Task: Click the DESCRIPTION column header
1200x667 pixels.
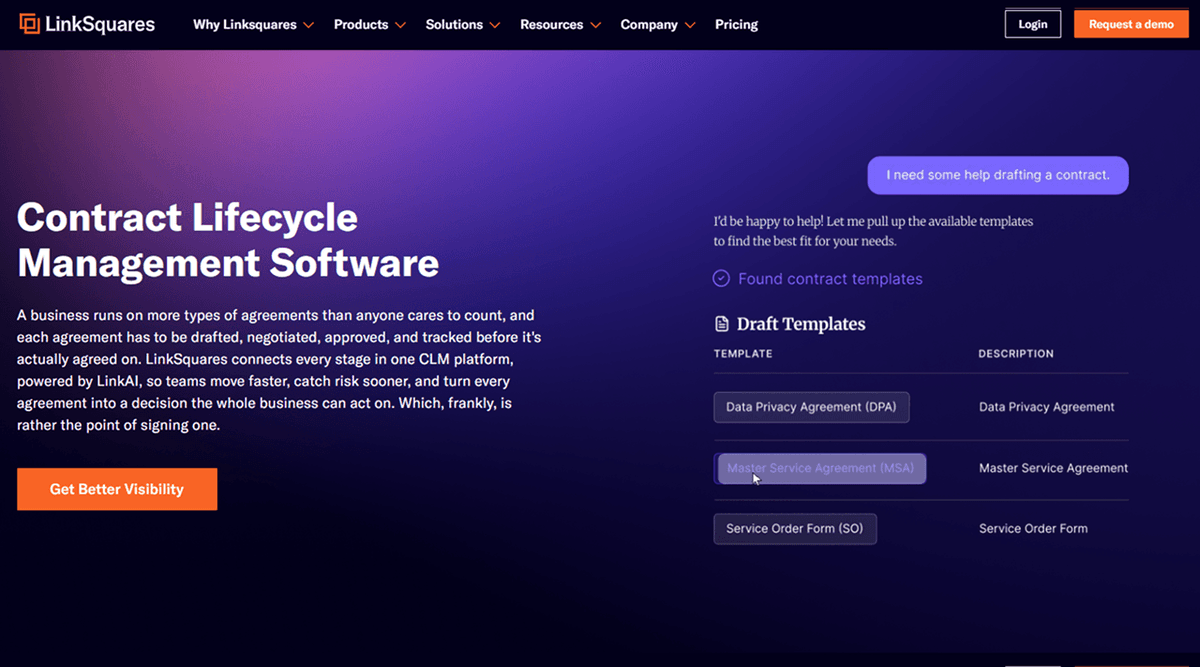Action: coord(1016,354)
